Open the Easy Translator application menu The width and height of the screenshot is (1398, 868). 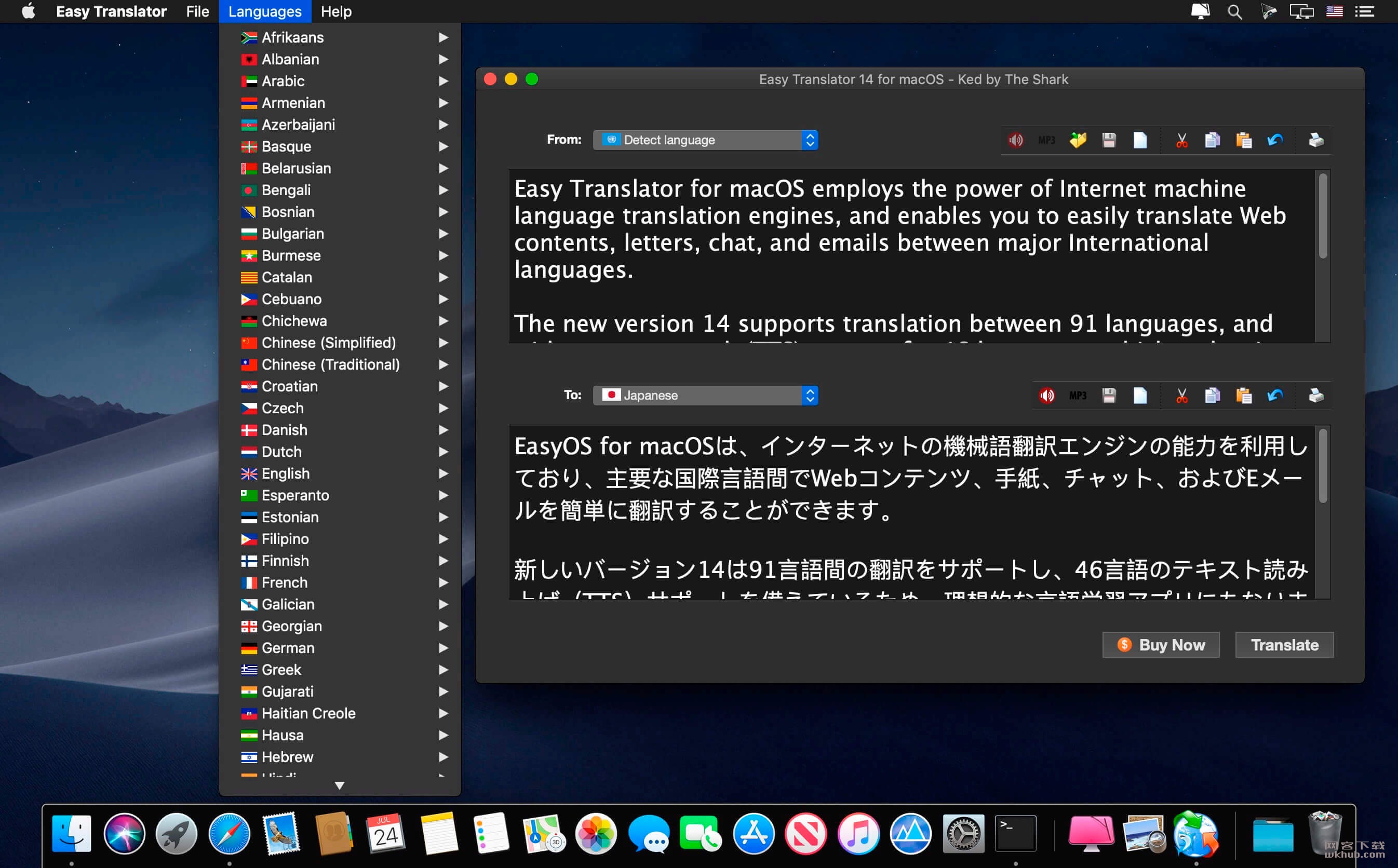tap(111, 11)
